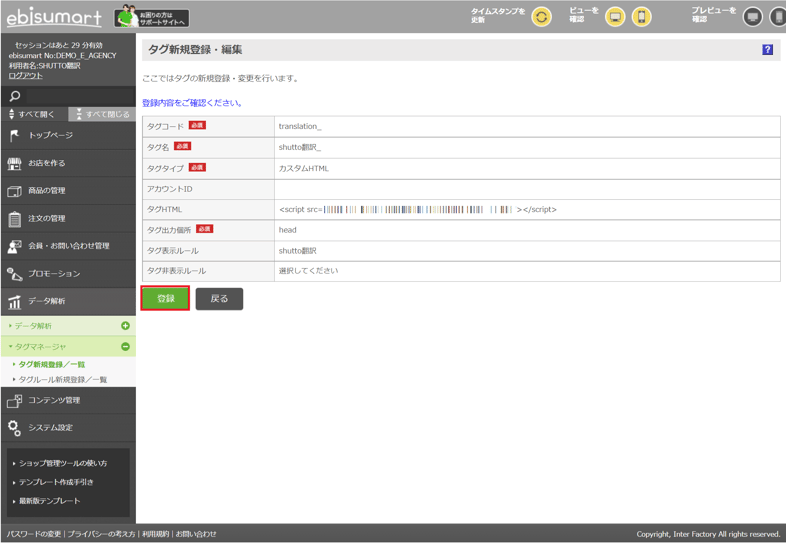Click the タグ新規登録・編集 page heading
Image resolution: width=786 pixels, height=544 pixels.
coord(195,50)
